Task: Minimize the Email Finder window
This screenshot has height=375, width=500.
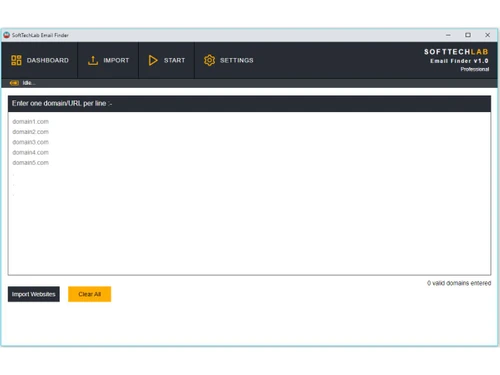Action: 448,35
